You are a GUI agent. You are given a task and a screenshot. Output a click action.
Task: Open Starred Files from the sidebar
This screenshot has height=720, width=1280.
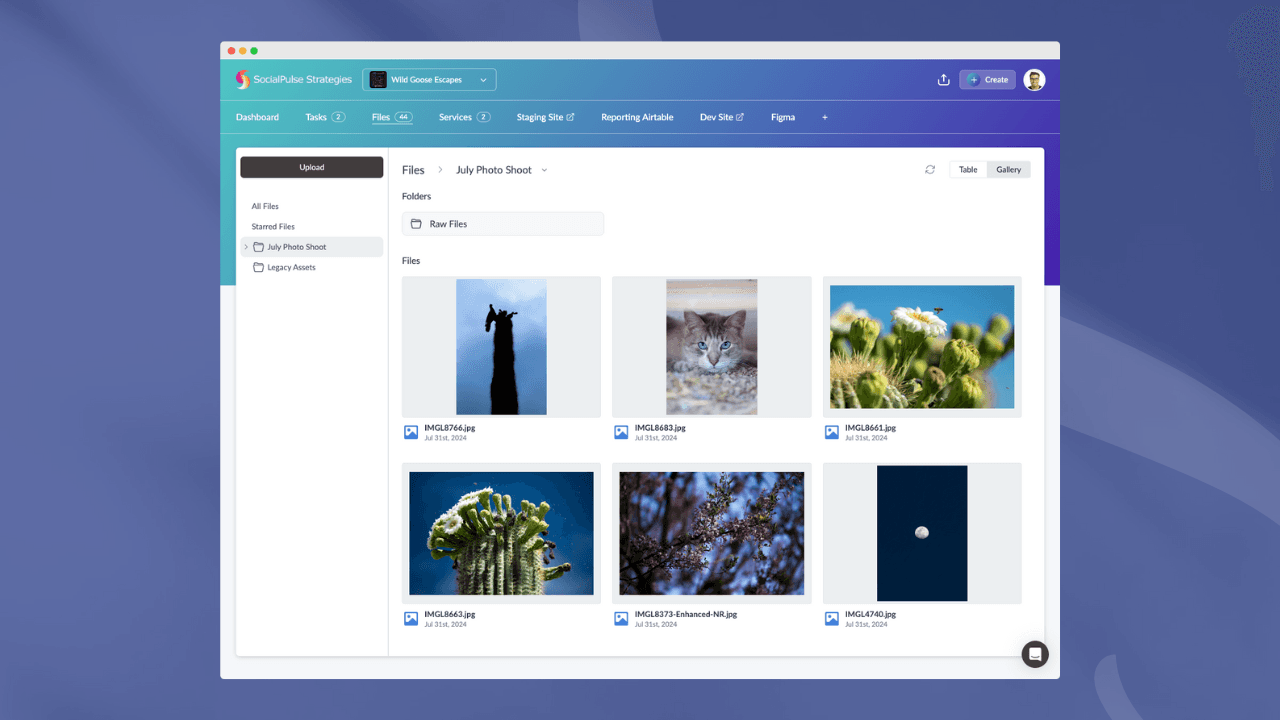pos(271,226)
